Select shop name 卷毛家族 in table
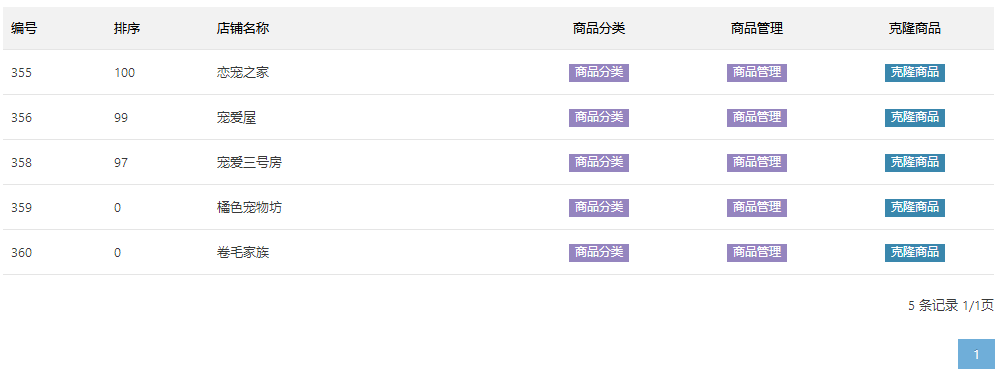This screenshot has width=1002, height=379. [243, 252]
